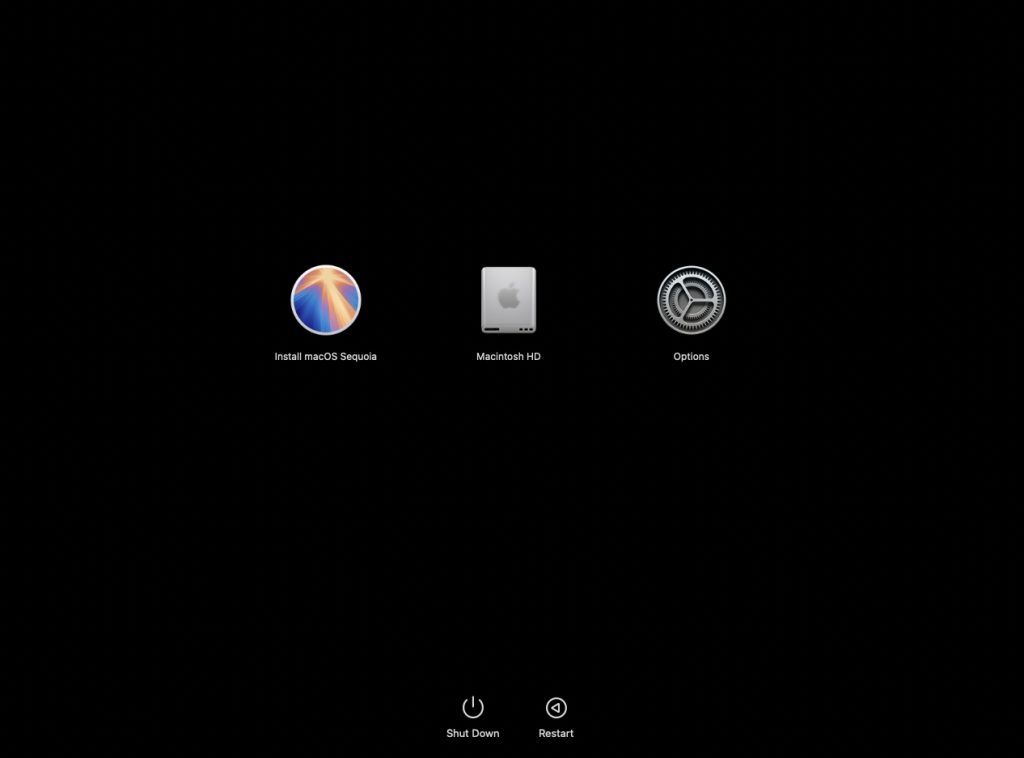Choose Macintosh HD as startup disk

click(508, 300)
